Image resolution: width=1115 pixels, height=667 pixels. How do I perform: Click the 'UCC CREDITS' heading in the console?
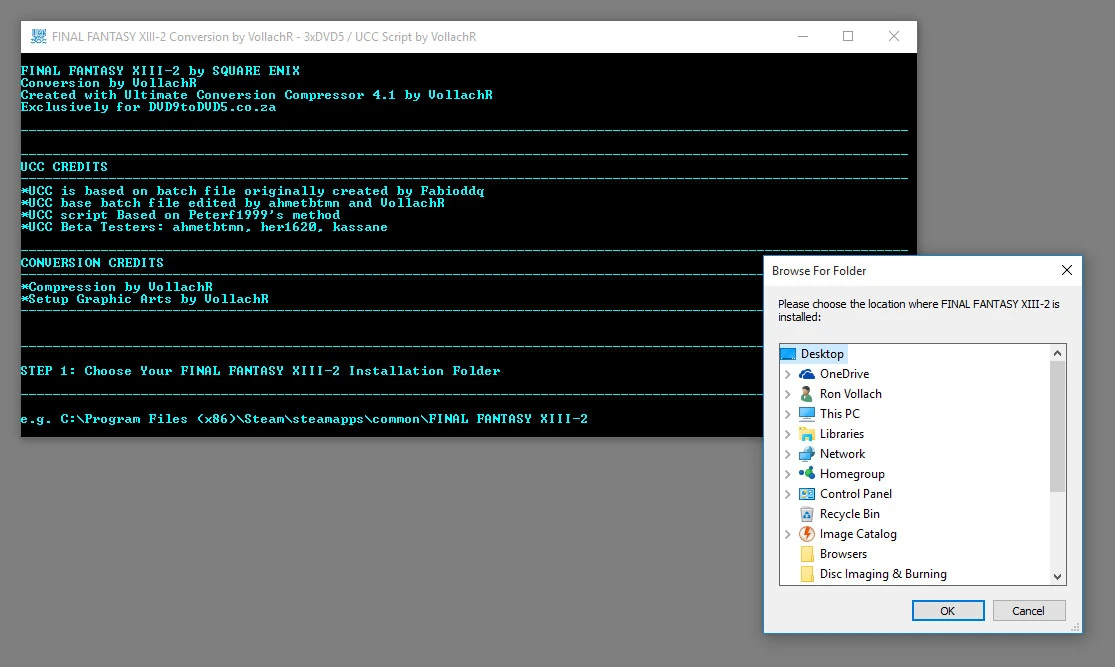(64, 166)
